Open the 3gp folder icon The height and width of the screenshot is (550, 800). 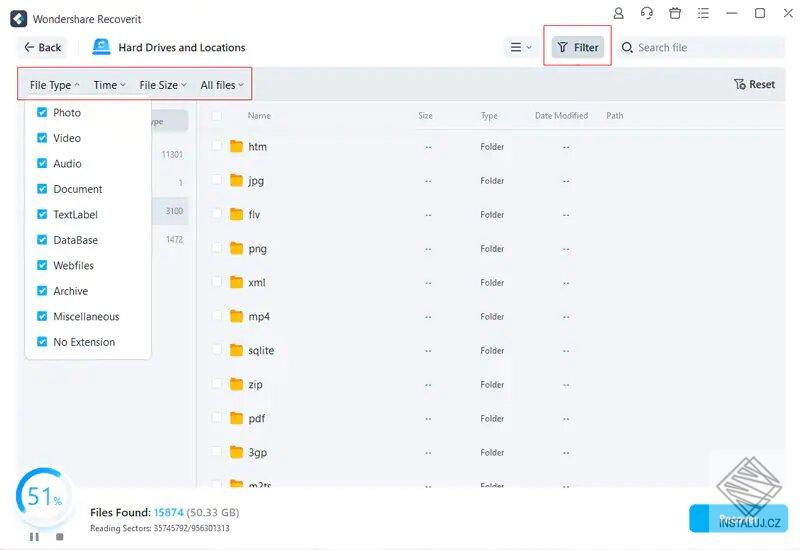coord(236,452)
